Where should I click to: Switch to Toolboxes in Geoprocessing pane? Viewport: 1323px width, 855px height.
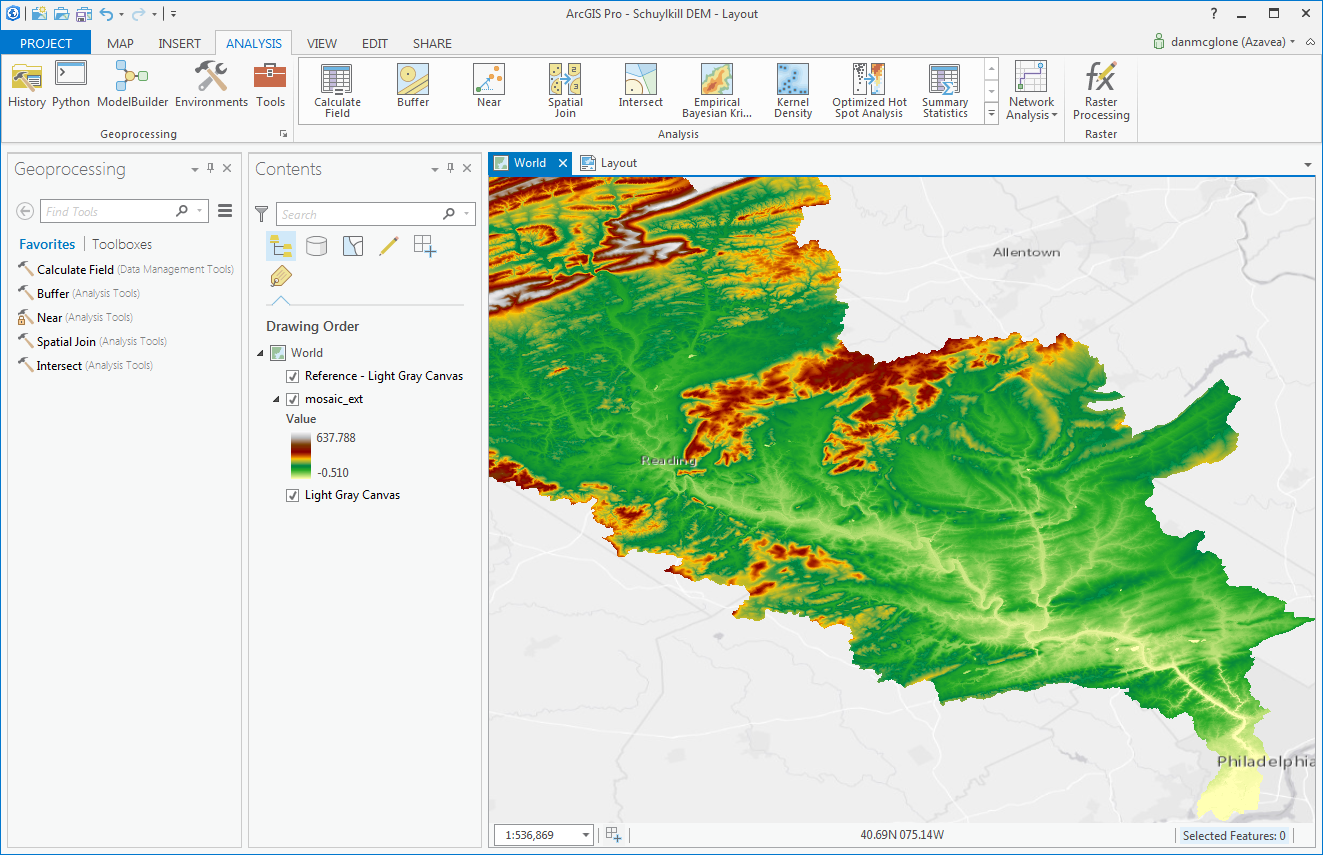coord(122,244)
